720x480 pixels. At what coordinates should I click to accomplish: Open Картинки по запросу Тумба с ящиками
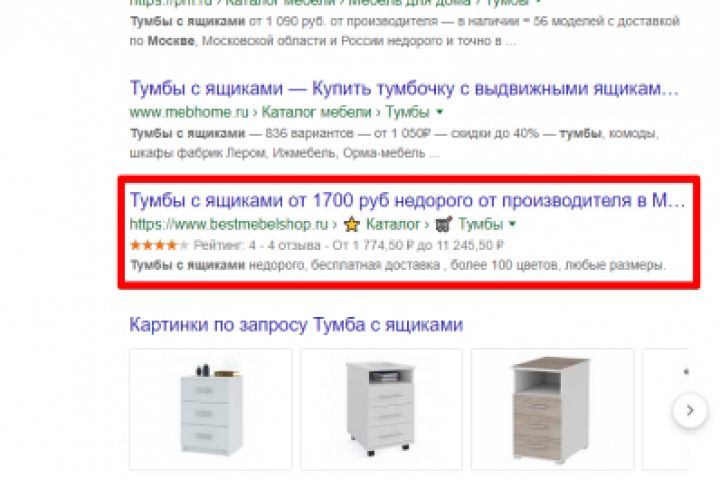tap(296, 325)
